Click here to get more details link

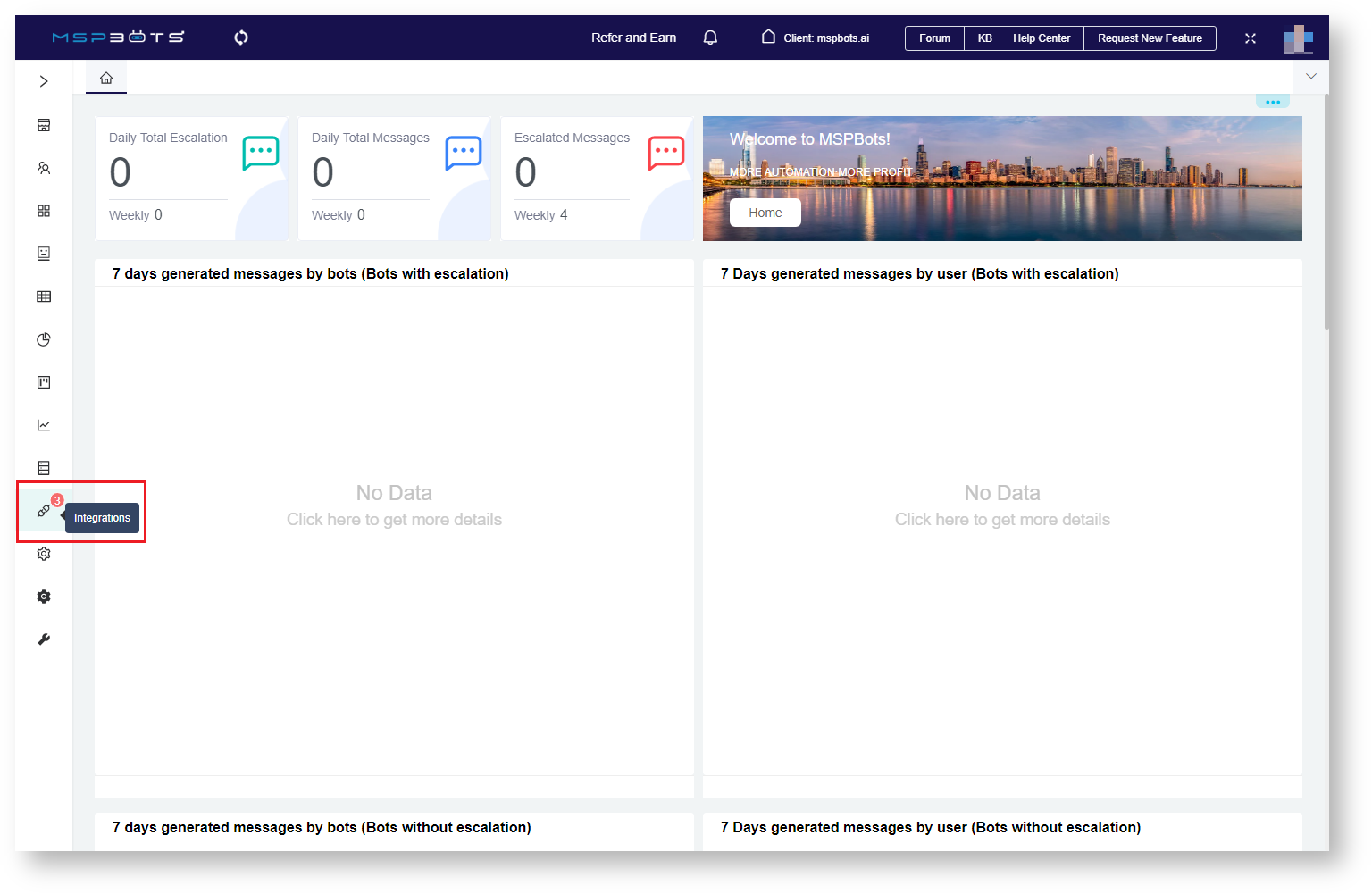point(394,519)
